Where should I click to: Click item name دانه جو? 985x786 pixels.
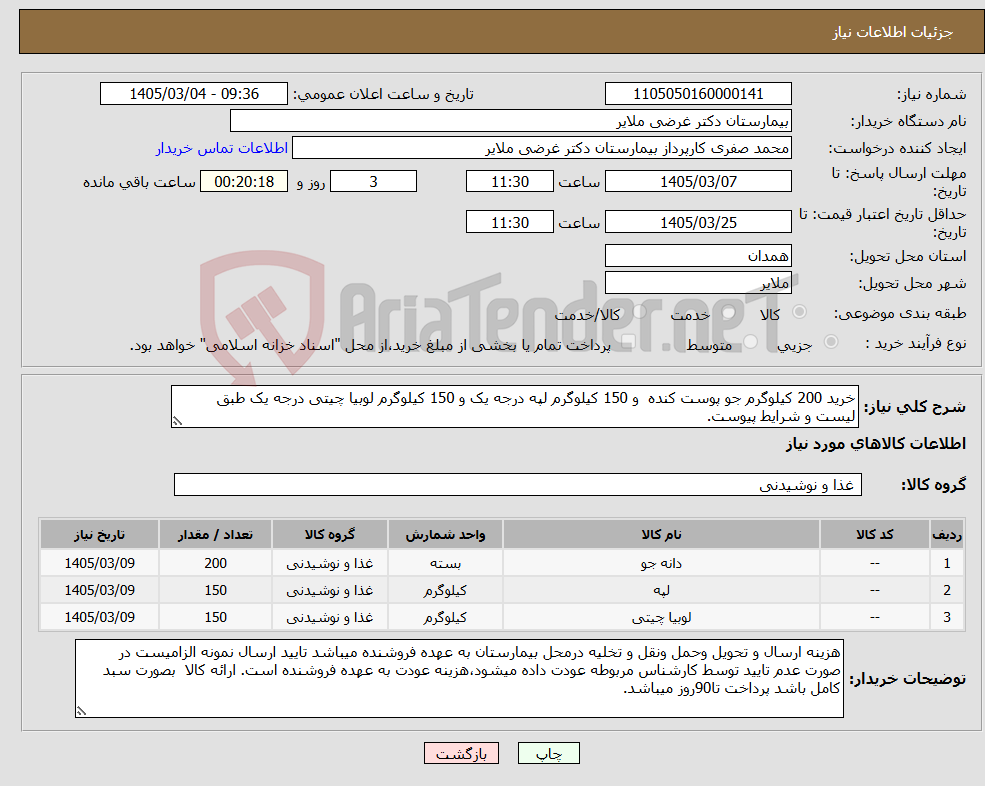pyautogui.click(x=661, y=563)
